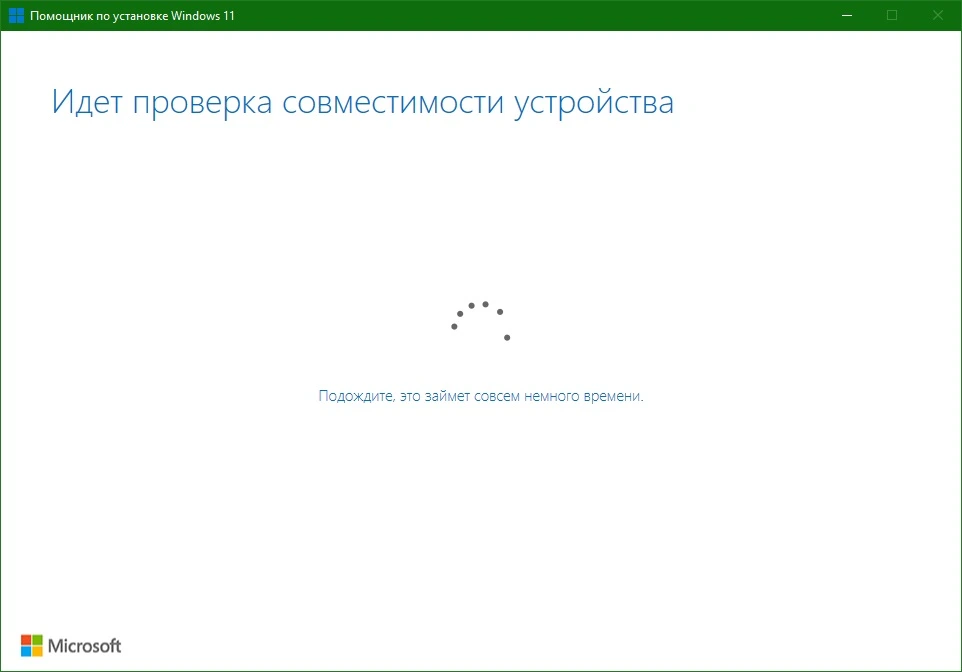Click the word Подождите in the subtitle
The width and height of the screenshot is (962, 672).
tap(356, 396)
